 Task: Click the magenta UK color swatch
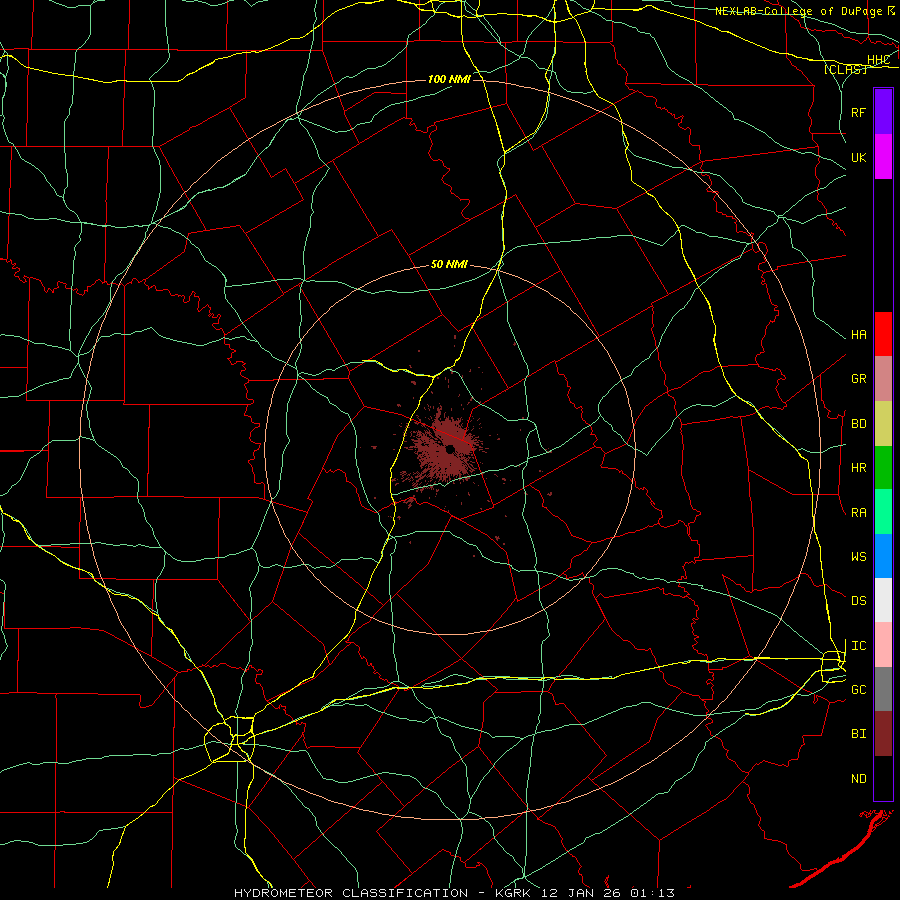883,157
